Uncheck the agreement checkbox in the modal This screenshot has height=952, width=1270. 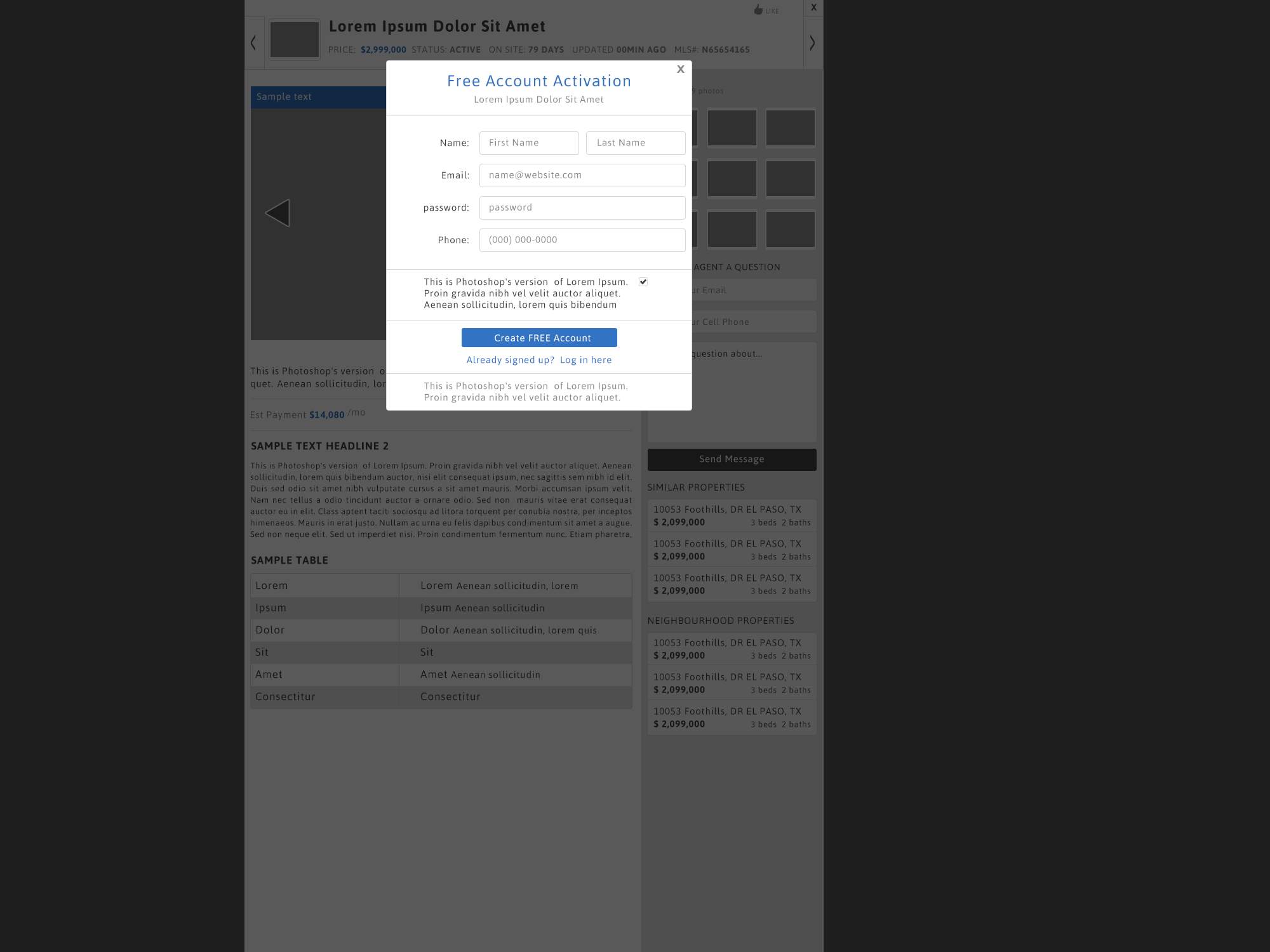click(643, 282)
